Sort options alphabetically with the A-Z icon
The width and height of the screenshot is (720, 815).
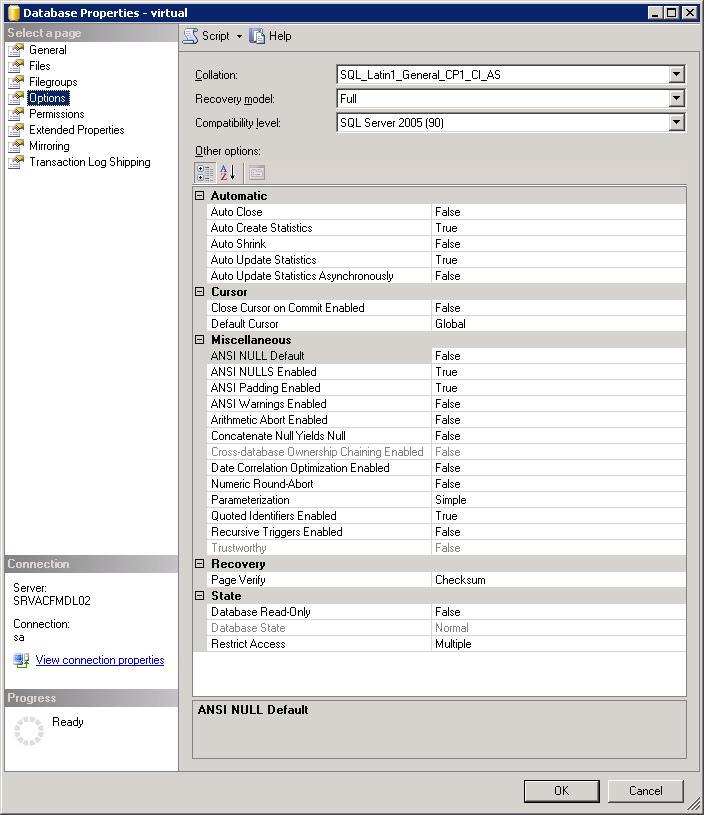coord(227,173)
